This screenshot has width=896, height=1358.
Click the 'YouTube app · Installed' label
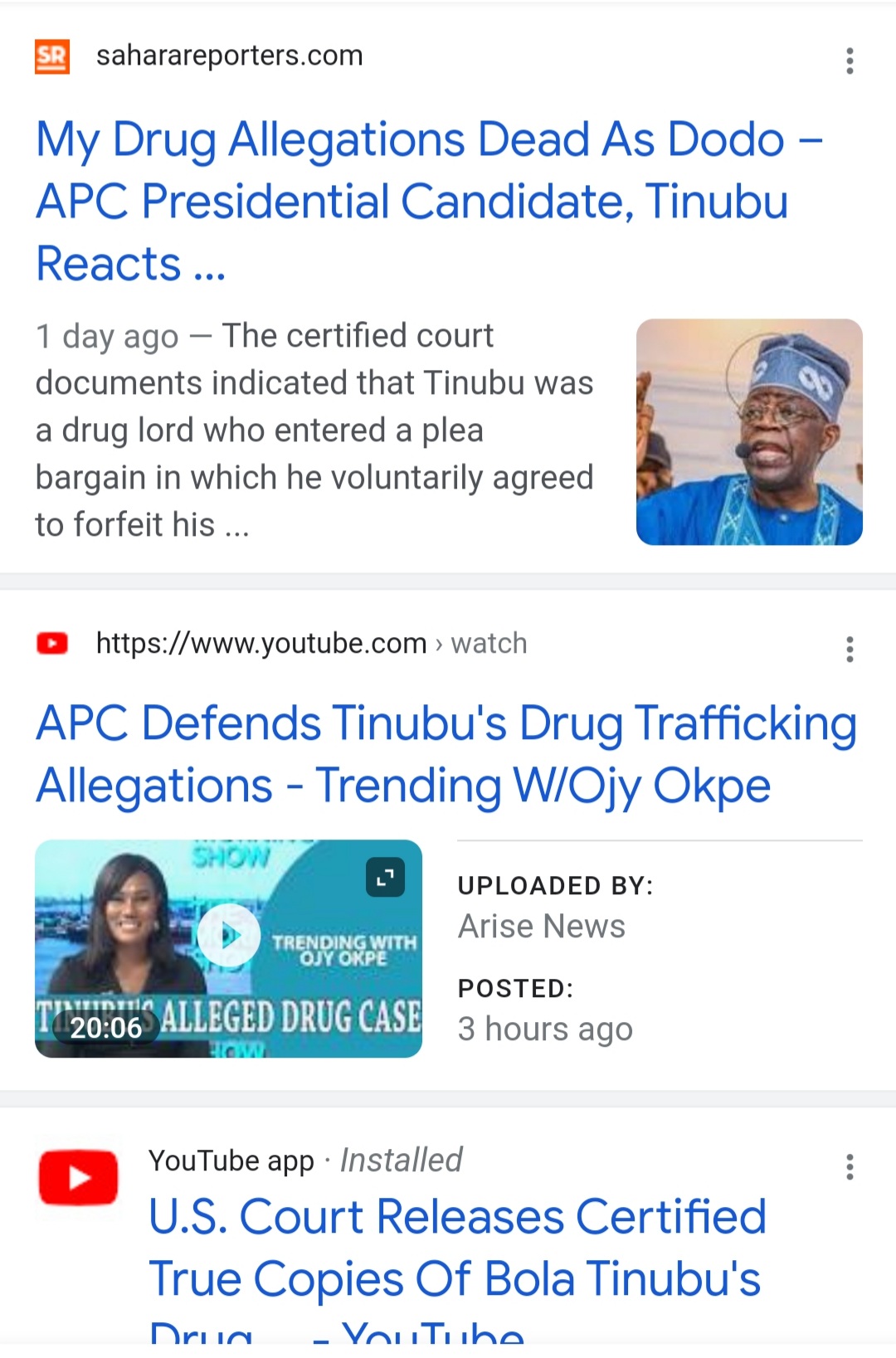(x=305, y=1161)
